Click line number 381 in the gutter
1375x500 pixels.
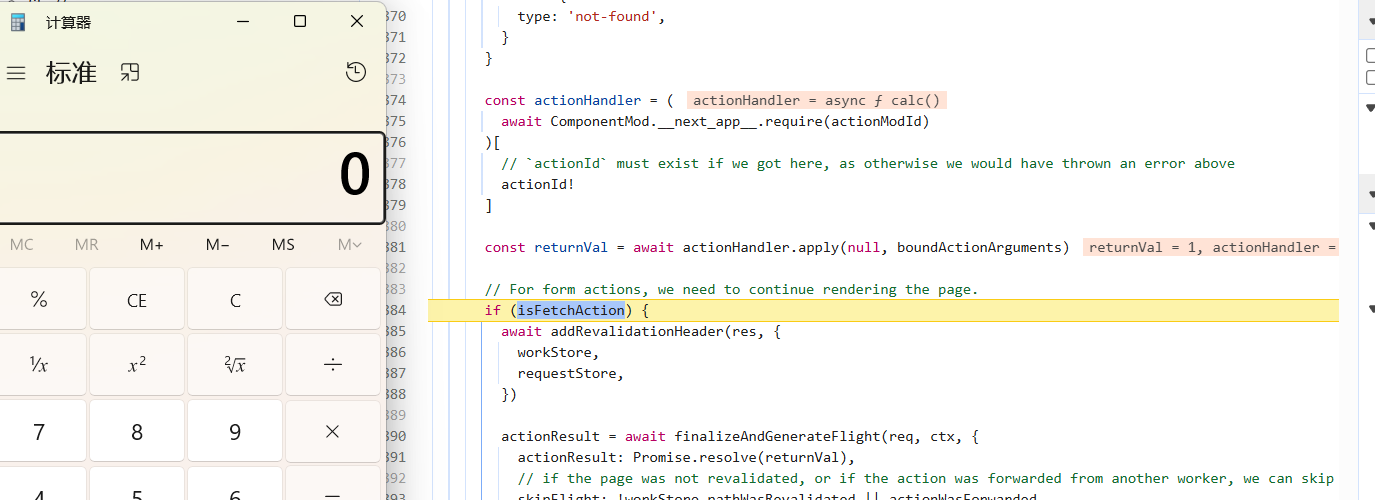tap(397, 247)
